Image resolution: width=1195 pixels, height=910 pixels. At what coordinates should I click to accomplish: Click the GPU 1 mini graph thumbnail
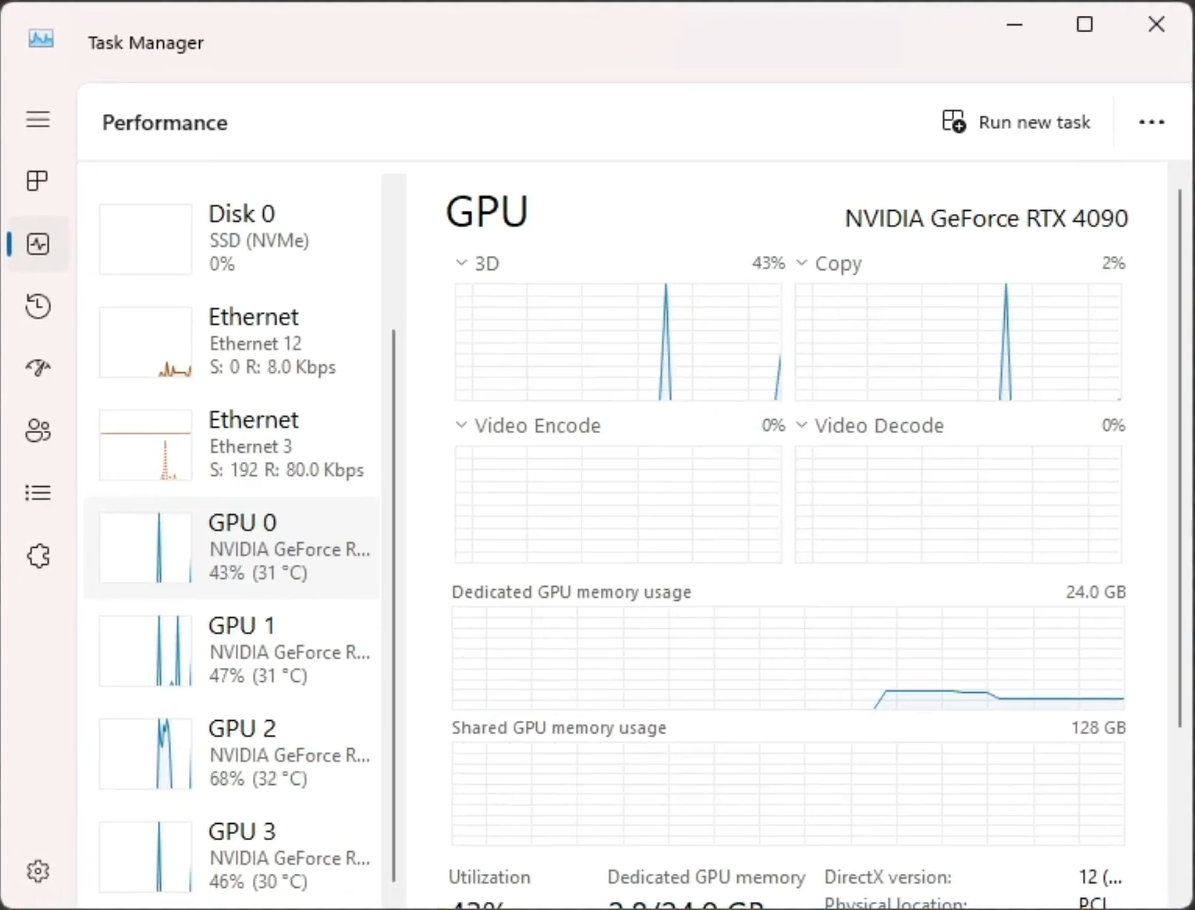[x=146, y=650]
